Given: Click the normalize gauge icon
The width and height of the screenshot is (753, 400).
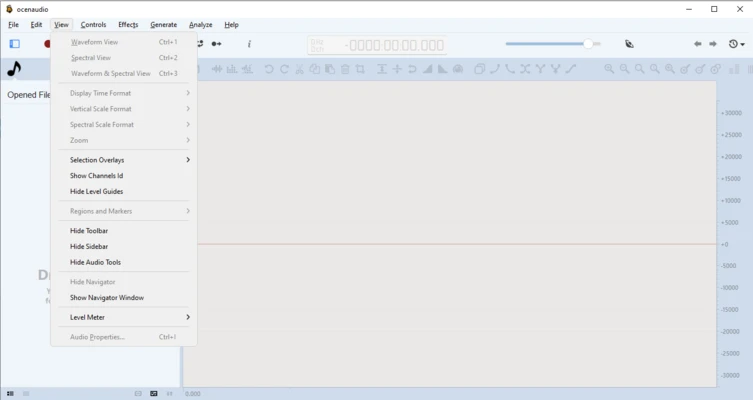Looking at the screenshot, I should point(458,69).
